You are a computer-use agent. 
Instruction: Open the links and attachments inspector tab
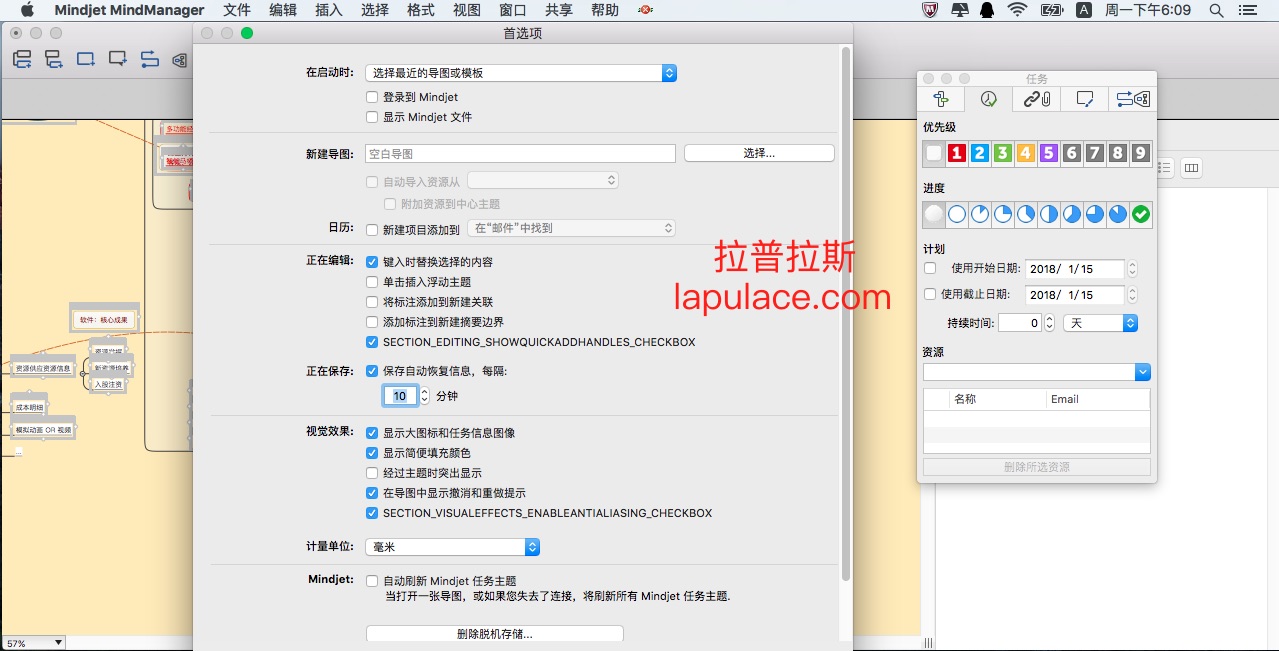tap(1037, 99)
